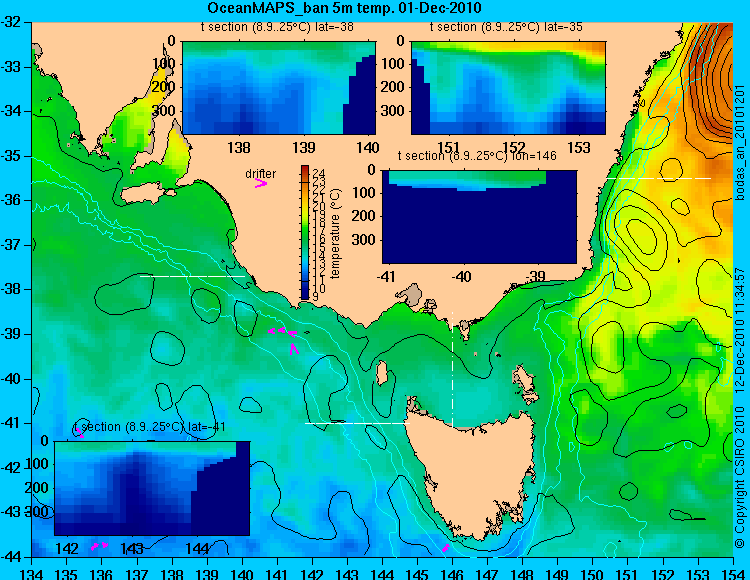This screenshot has height=580, width=750.
Task: Click the main y-axis tick label -34
Action: point(11,111)
